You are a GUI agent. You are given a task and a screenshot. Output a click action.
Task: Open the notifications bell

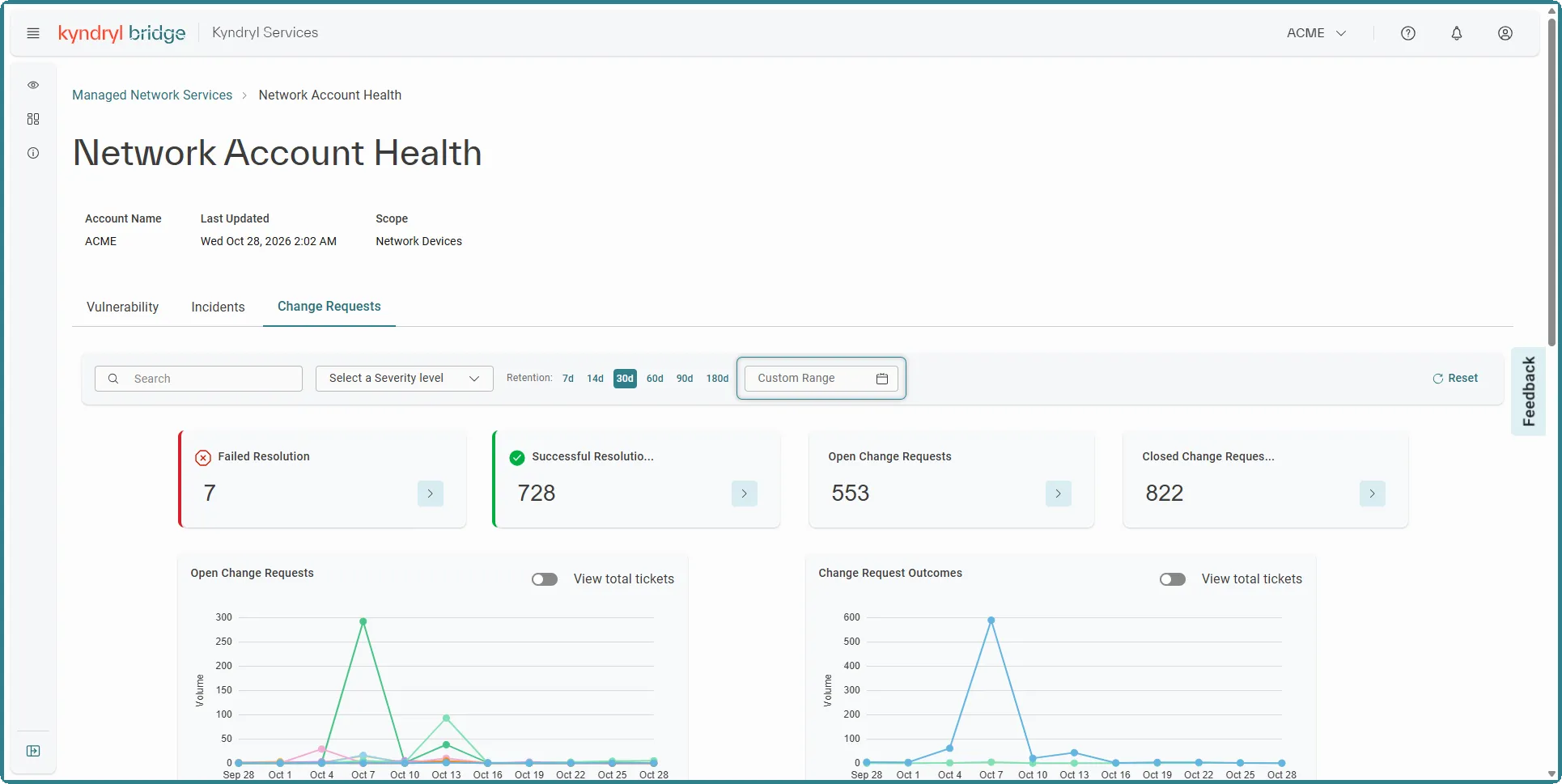(x=1457, y=33)
